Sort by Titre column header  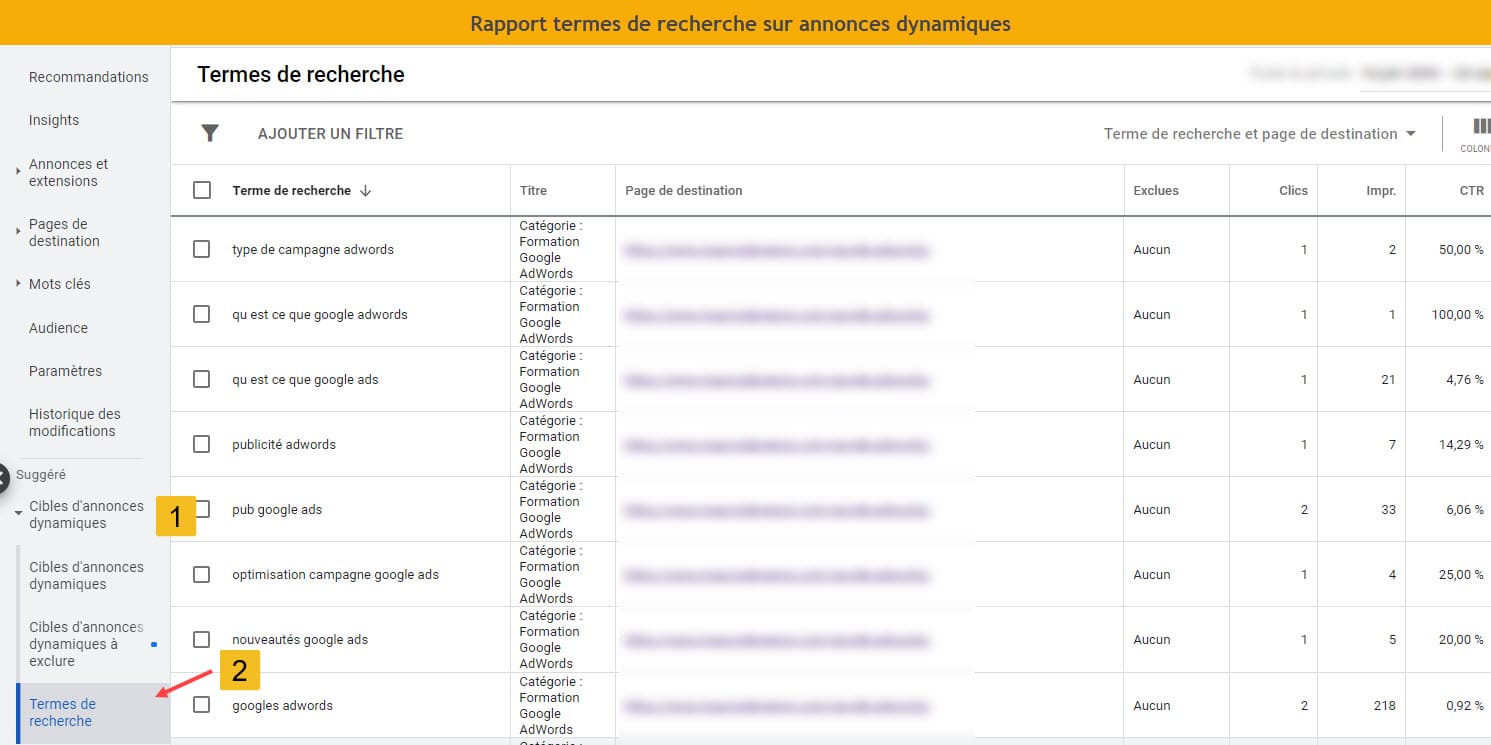point(533,191)
